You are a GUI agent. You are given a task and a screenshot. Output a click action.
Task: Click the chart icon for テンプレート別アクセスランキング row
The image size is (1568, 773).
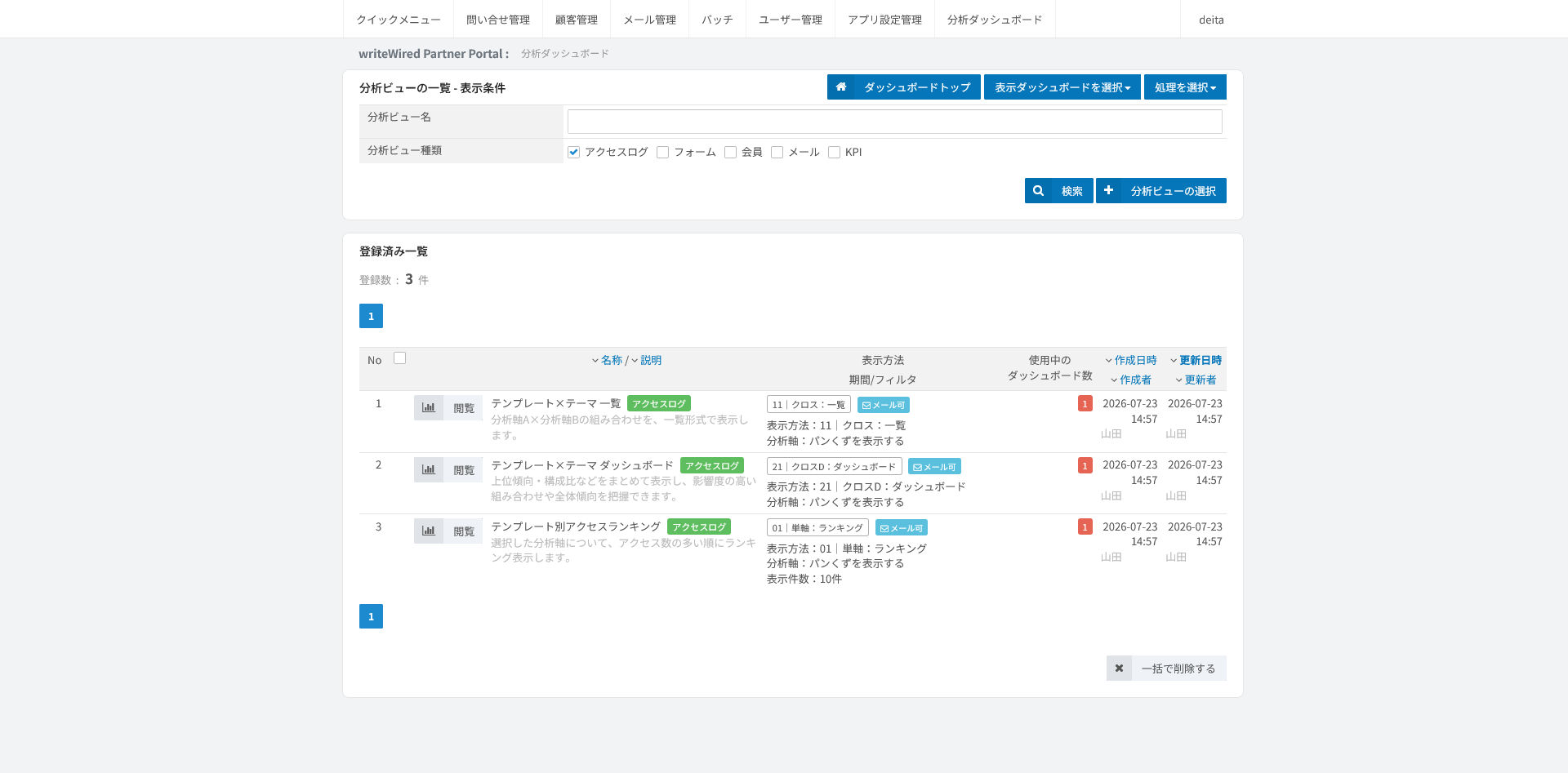(x=429, y=531)
